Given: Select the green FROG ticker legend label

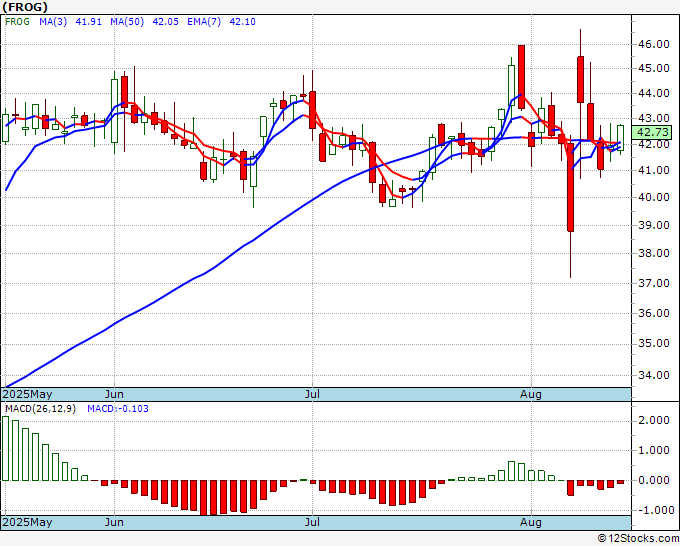Looking at the screenshot, I should [x=17, y=22].
